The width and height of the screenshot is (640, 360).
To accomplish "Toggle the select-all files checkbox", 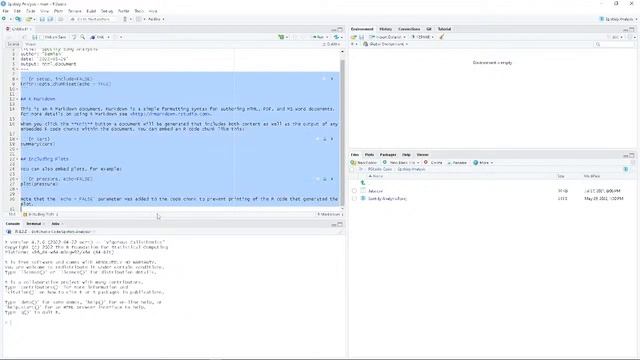I will 352,169.
